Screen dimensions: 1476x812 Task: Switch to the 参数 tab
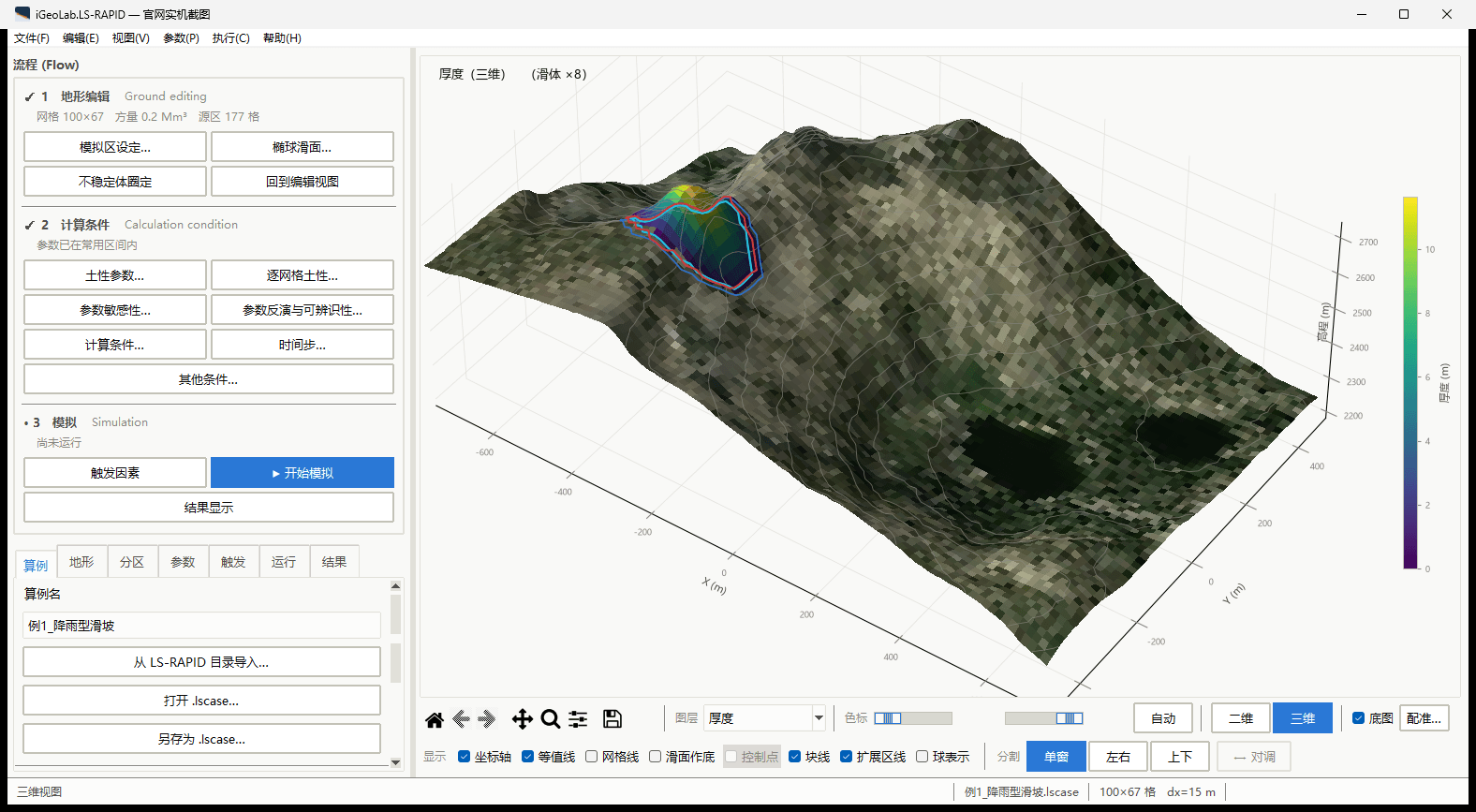[183, 562]
